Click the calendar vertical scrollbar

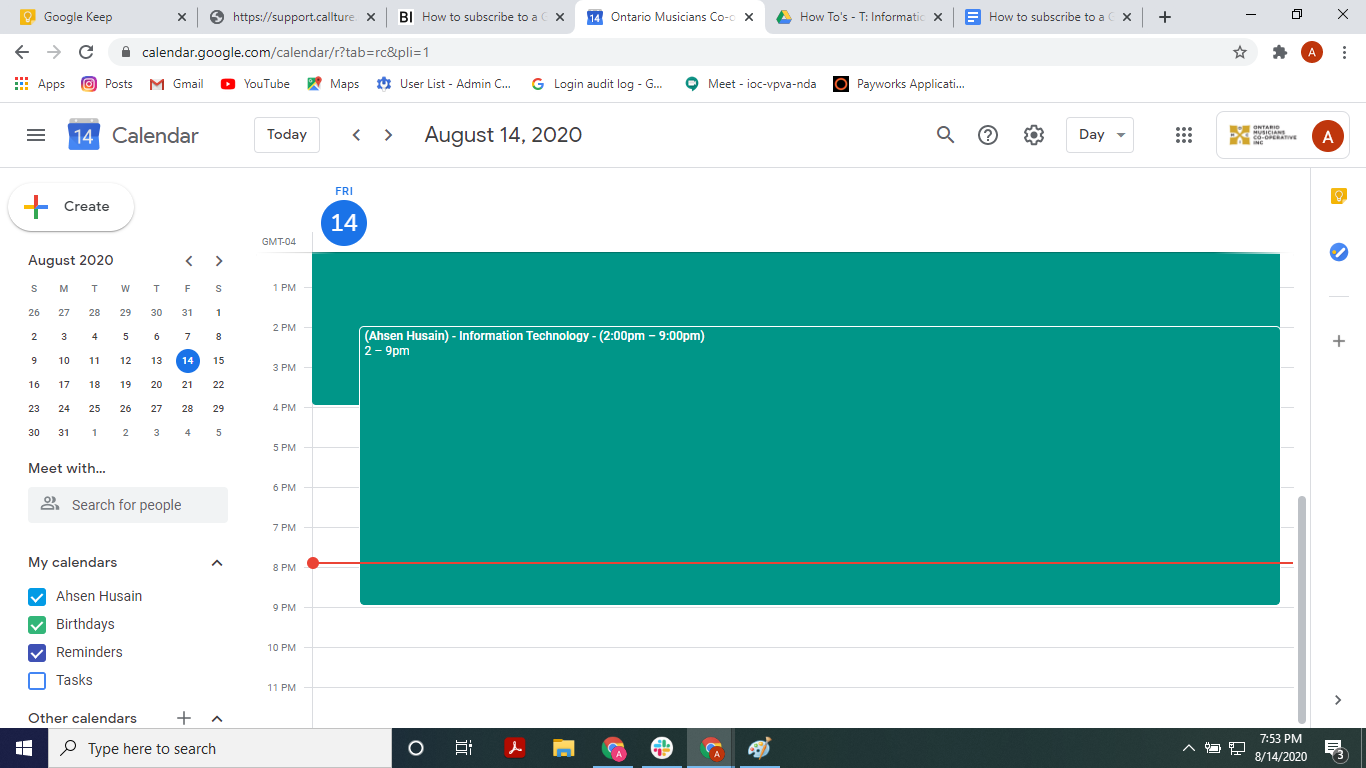(x=1301, y=608)
